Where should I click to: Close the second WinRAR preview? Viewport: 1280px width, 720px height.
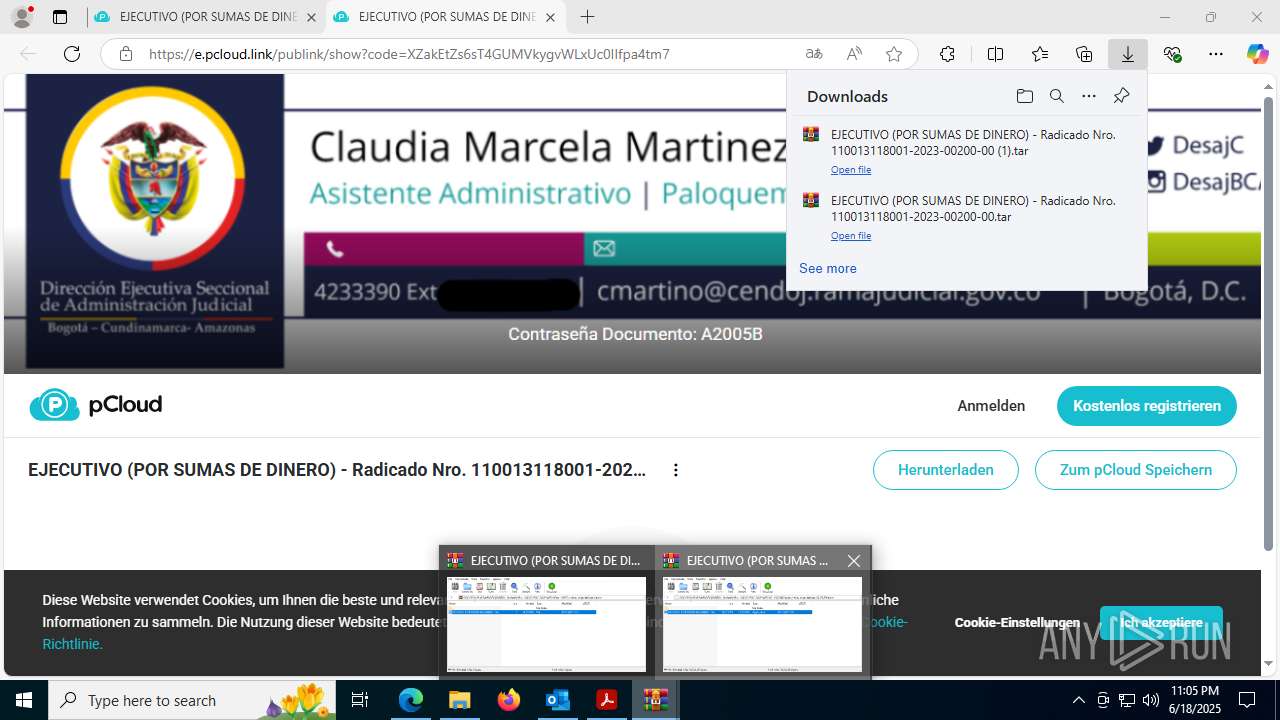coord(854,561)
